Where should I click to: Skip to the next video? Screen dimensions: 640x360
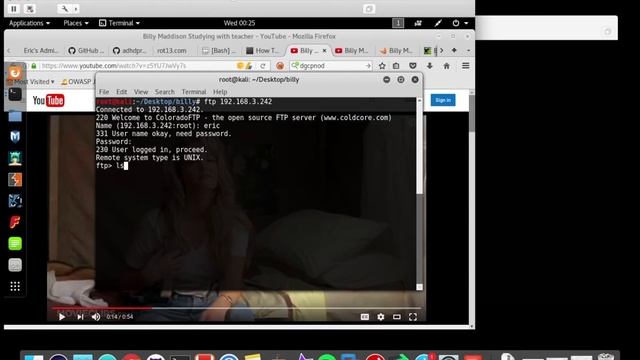[80, 317]
